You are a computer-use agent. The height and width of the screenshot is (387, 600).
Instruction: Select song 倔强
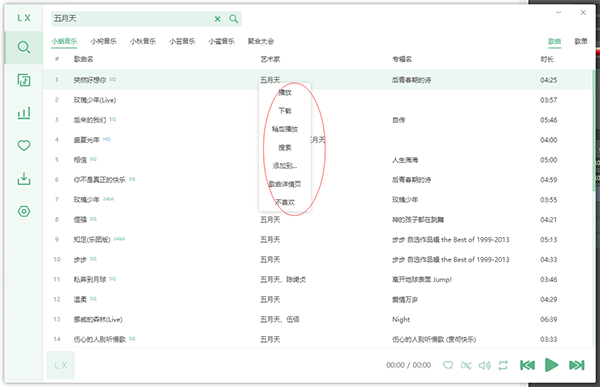click(80, 219)
